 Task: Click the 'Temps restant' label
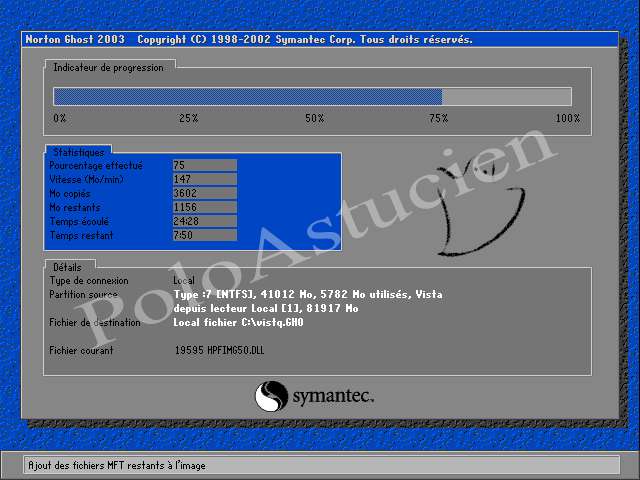[x=81, y=236]
